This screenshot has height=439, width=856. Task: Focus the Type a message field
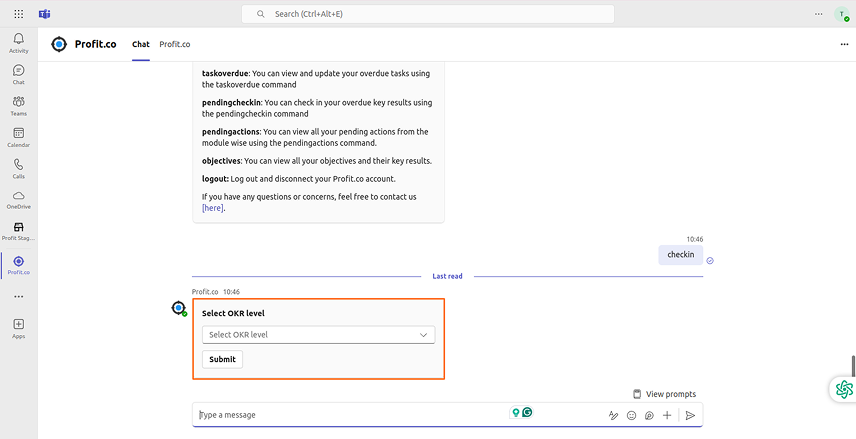click(x=349, y=415)
